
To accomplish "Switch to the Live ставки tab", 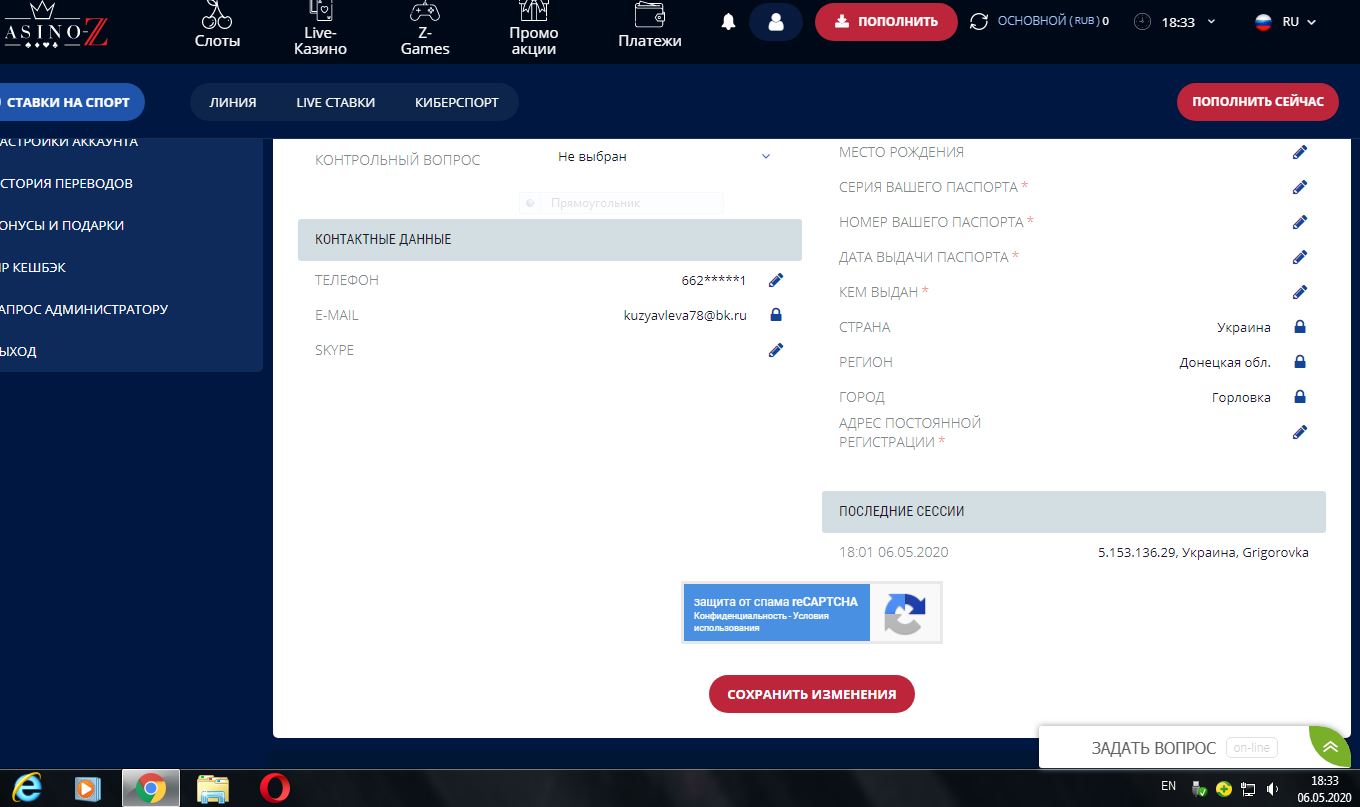I will pyautogui.click(x=336, y=102).
